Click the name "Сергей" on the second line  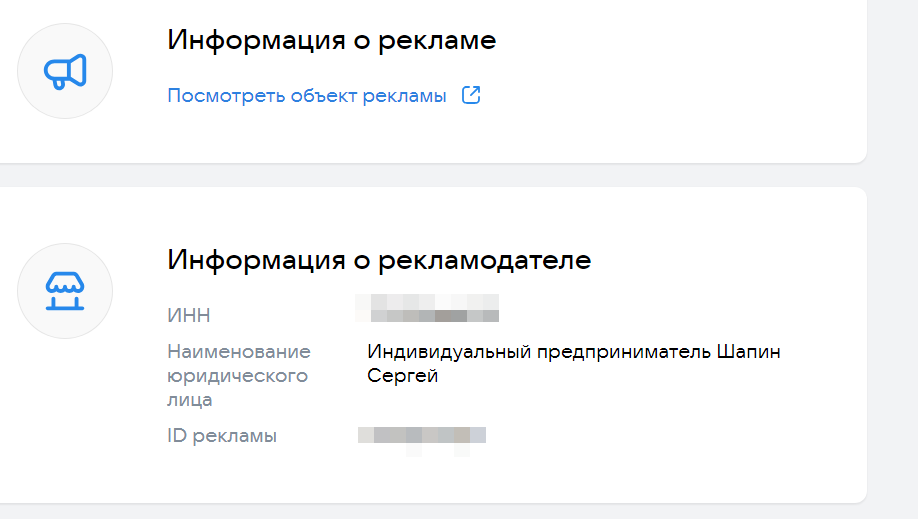[403, 376]
